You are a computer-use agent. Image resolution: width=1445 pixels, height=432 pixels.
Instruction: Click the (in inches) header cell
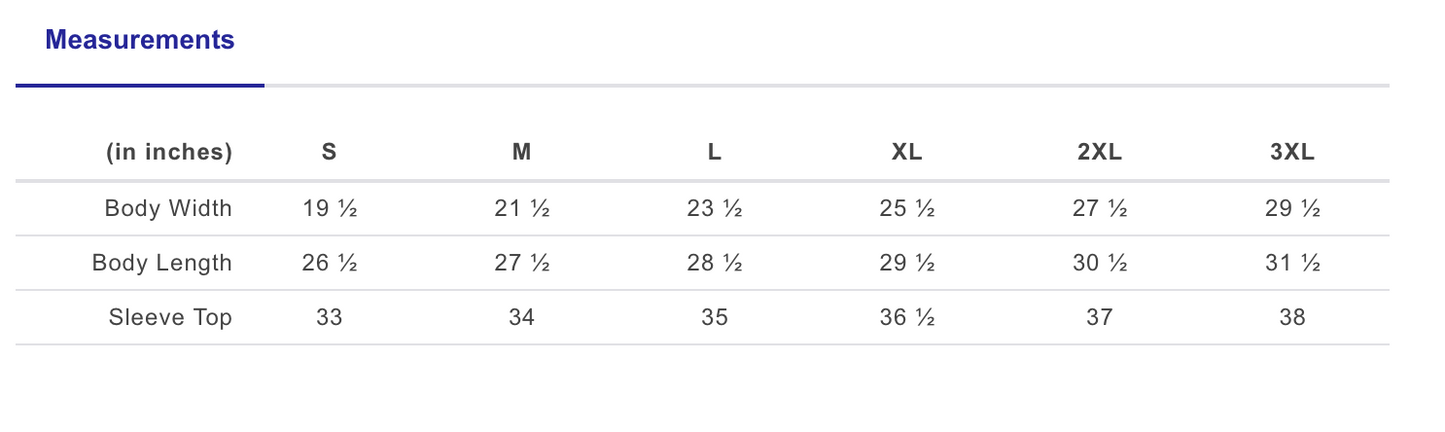point(169,152)
